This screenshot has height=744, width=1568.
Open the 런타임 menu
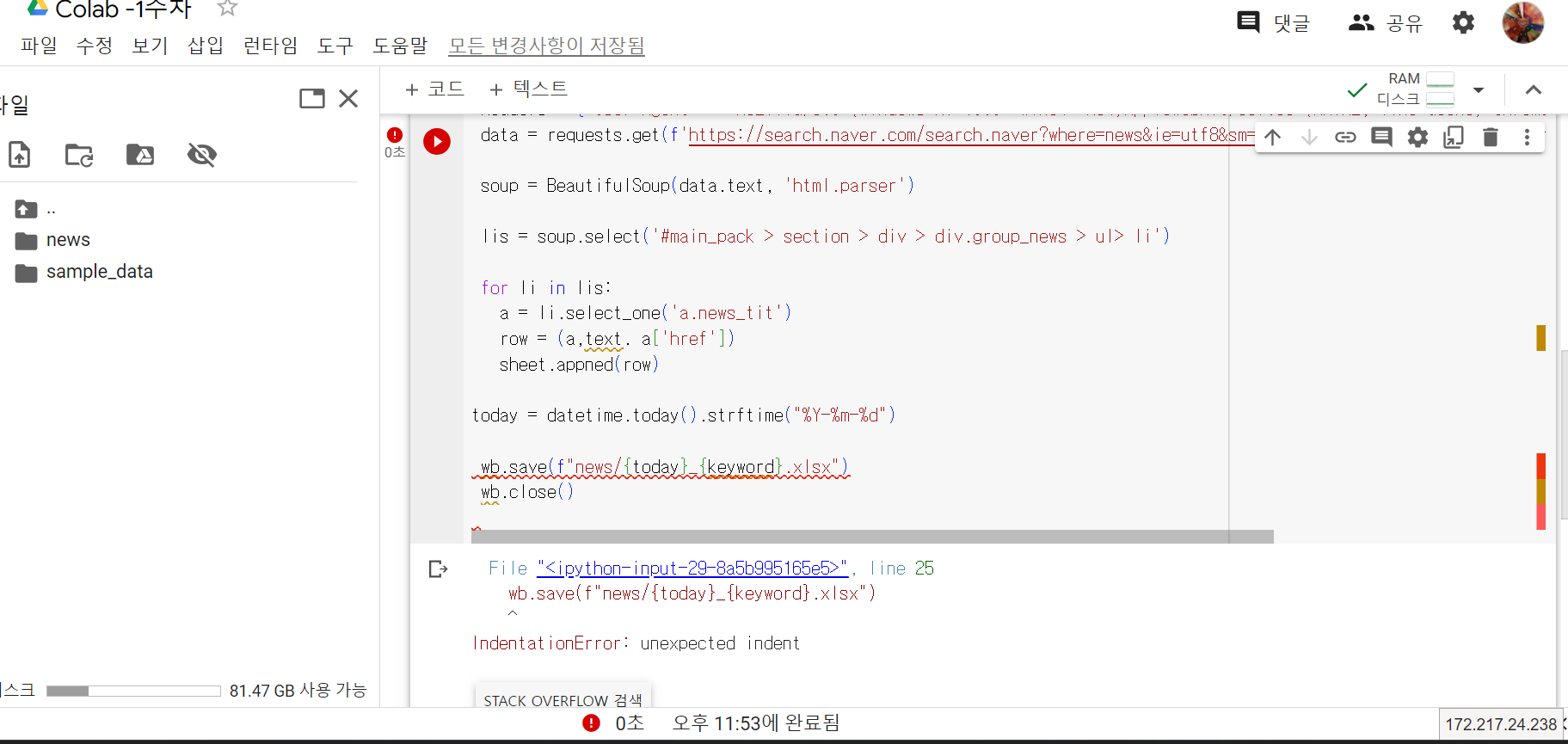(270, 46)
